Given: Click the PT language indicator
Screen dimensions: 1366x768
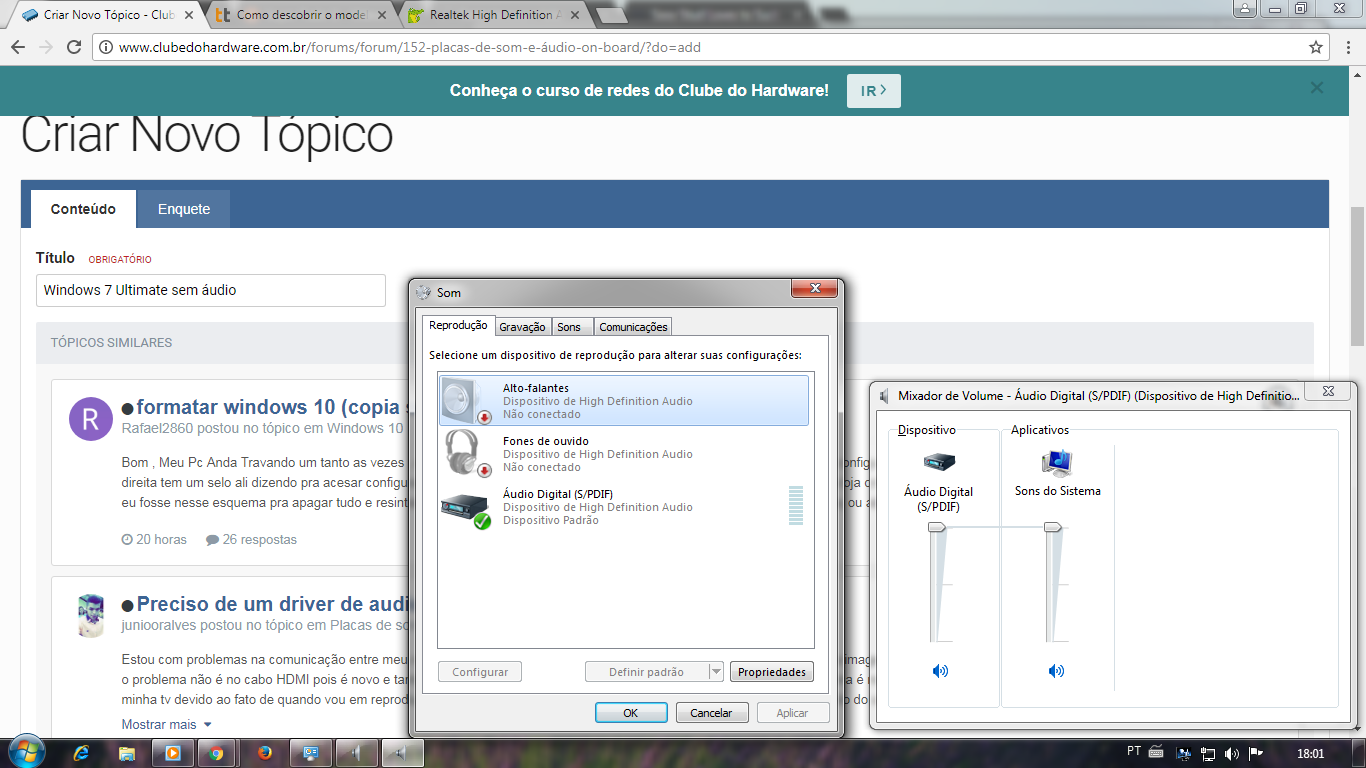Looking at the screenshot, I should tap(1134, 751).
